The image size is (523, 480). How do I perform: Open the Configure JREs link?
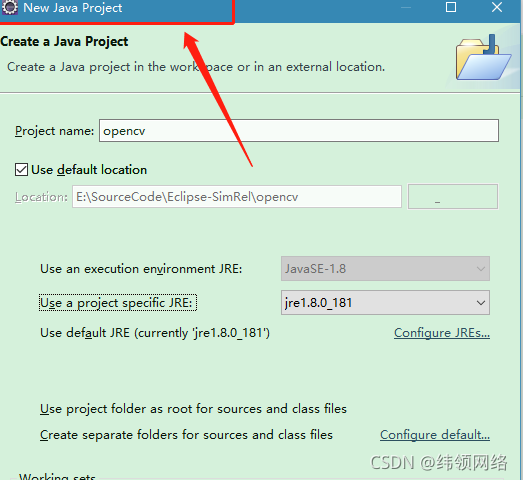[x=442, y=333]
